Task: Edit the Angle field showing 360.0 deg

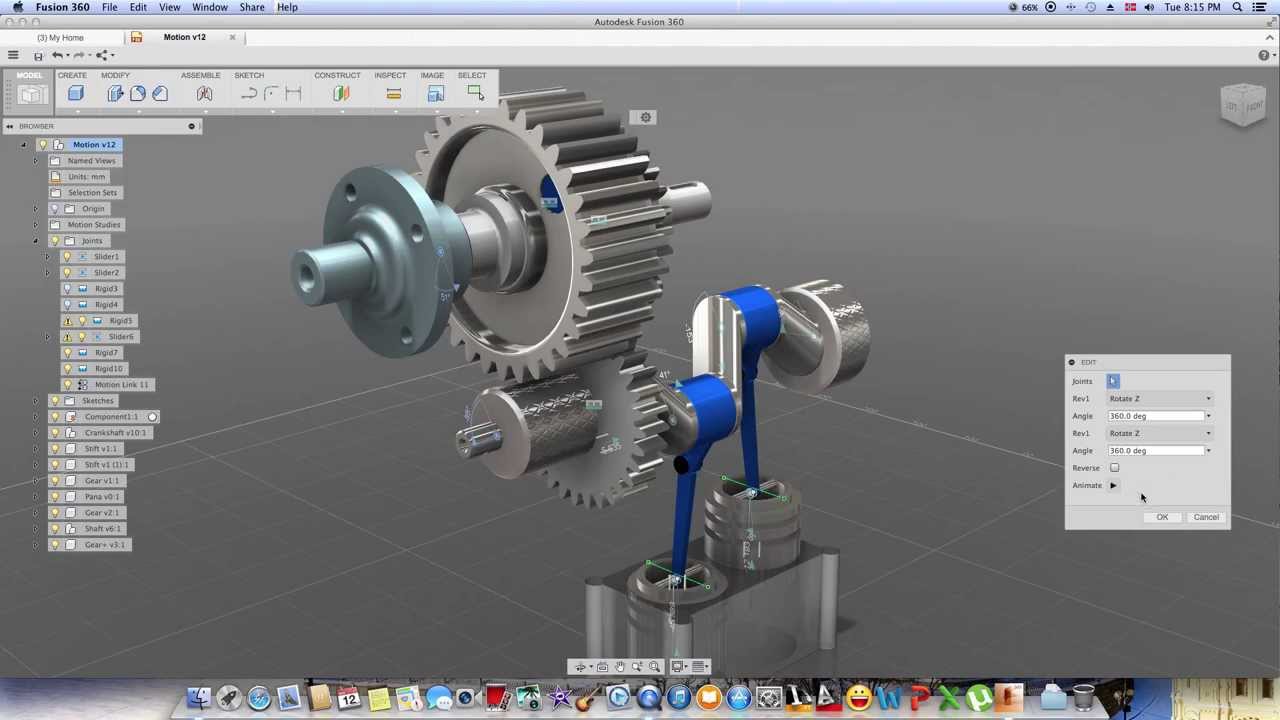Action: pyautogui.click(x=1155, y=415)
